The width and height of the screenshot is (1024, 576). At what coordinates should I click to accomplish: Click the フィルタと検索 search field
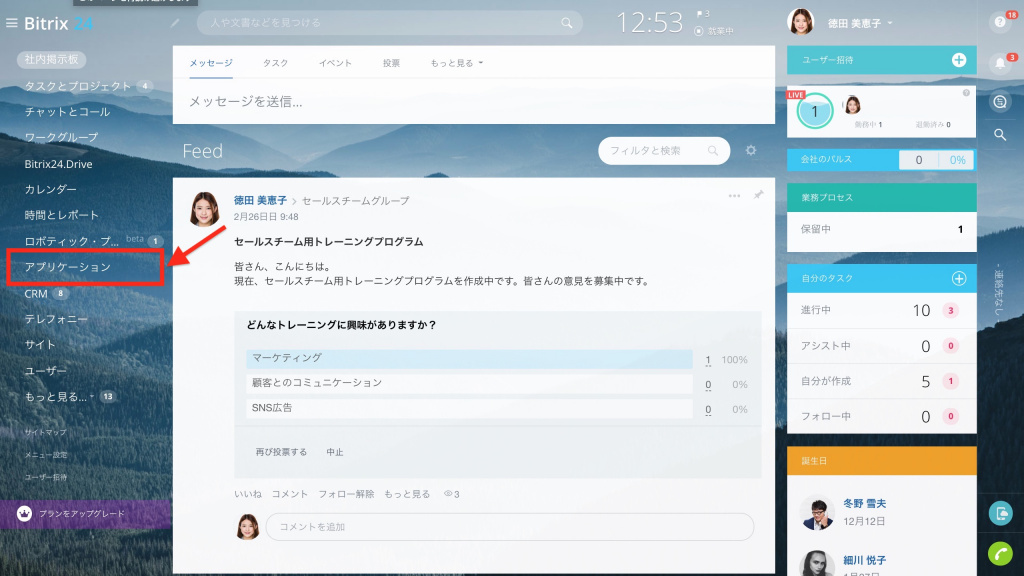[664, 151]
